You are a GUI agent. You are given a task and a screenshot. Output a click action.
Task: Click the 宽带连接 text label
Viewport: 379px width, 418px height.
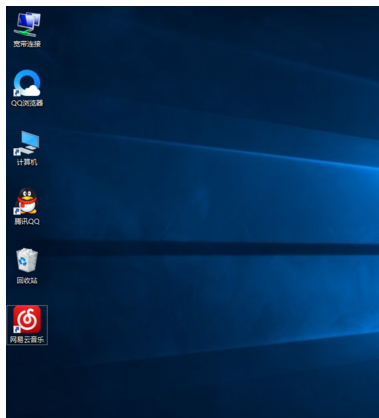click(x=27, y=44)
